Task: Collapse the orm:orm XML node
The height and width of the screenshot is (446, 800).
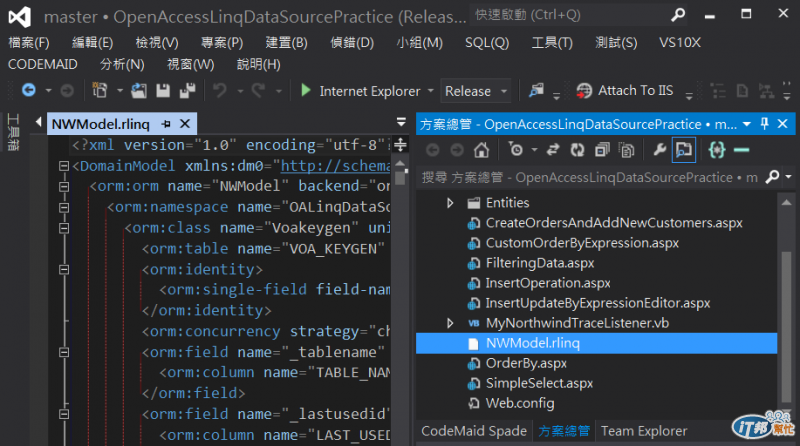Action: click(x=64, y=187)
